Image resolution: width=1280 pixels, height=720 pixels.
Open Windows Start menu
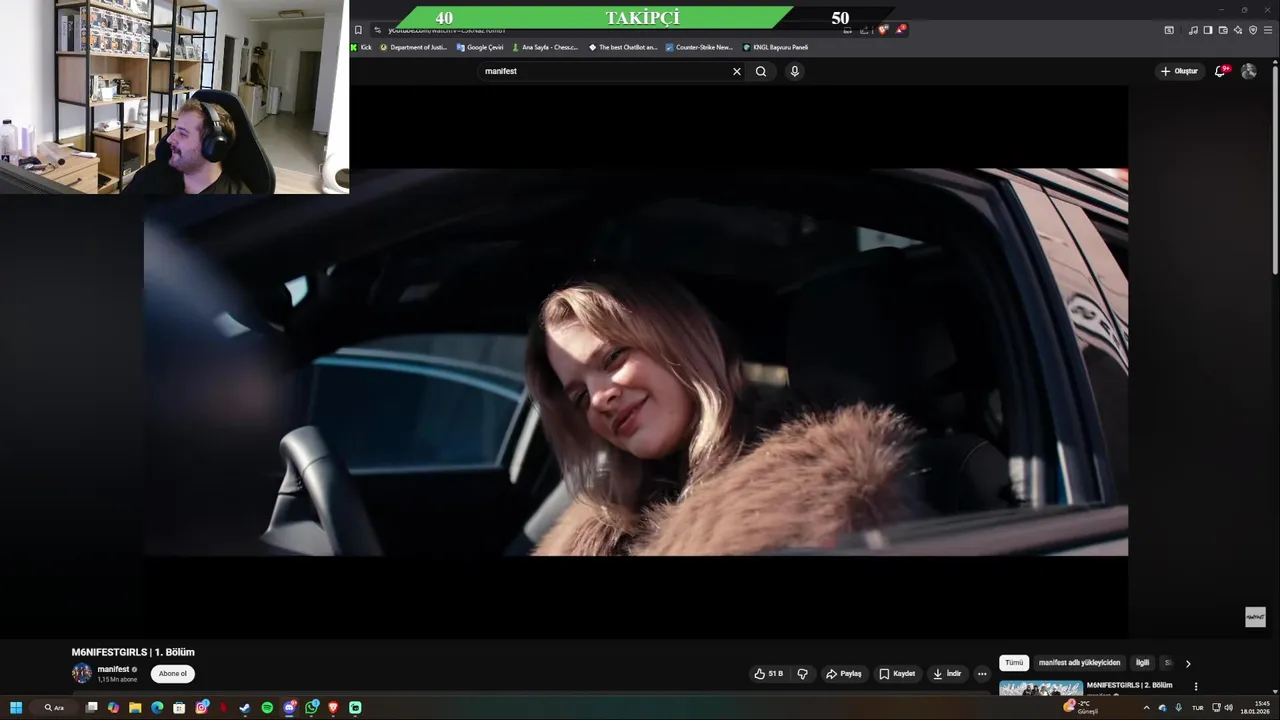click(x=16, y=708)
